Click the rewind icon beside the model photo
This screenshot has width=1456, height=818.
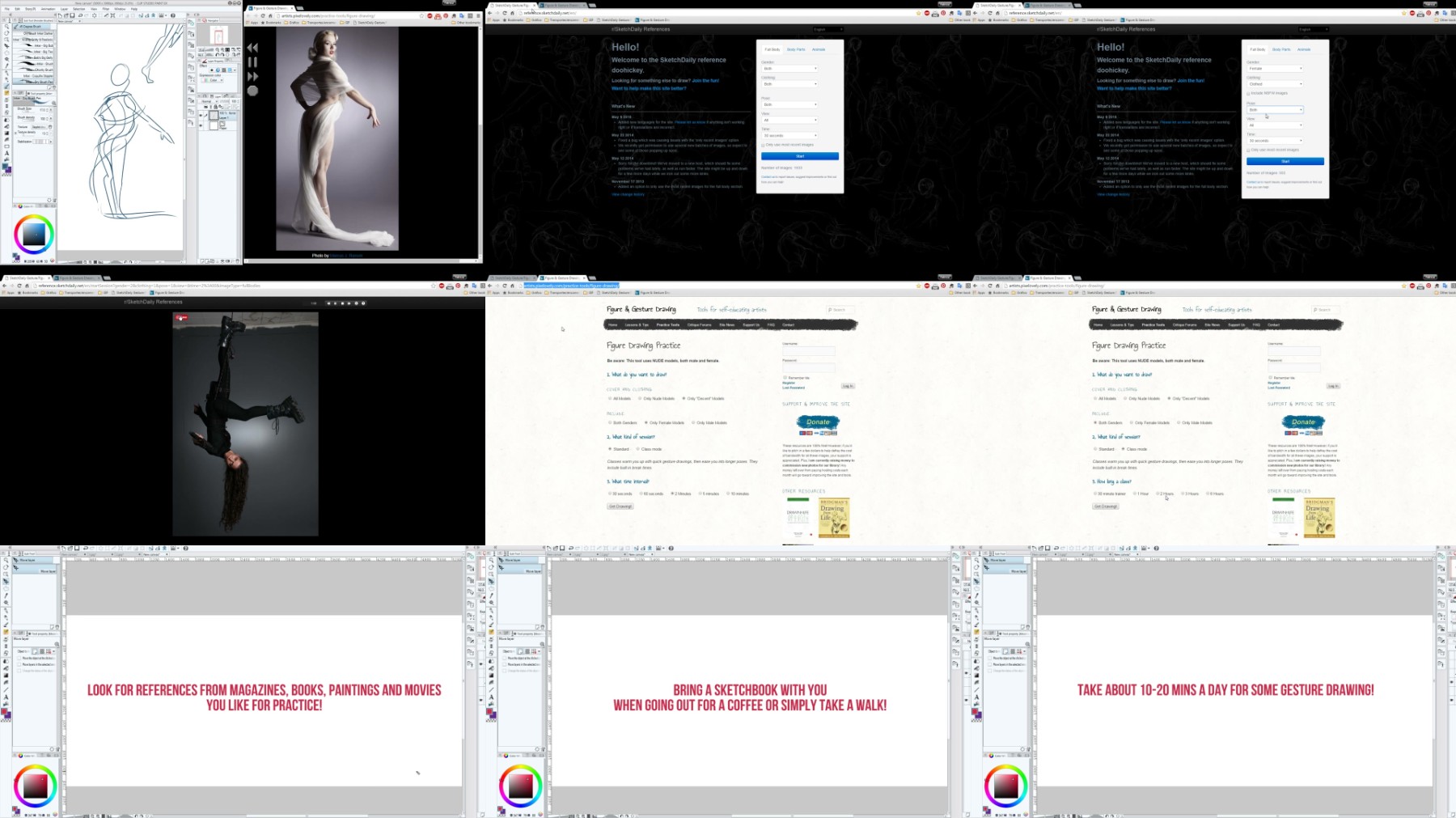252,48
